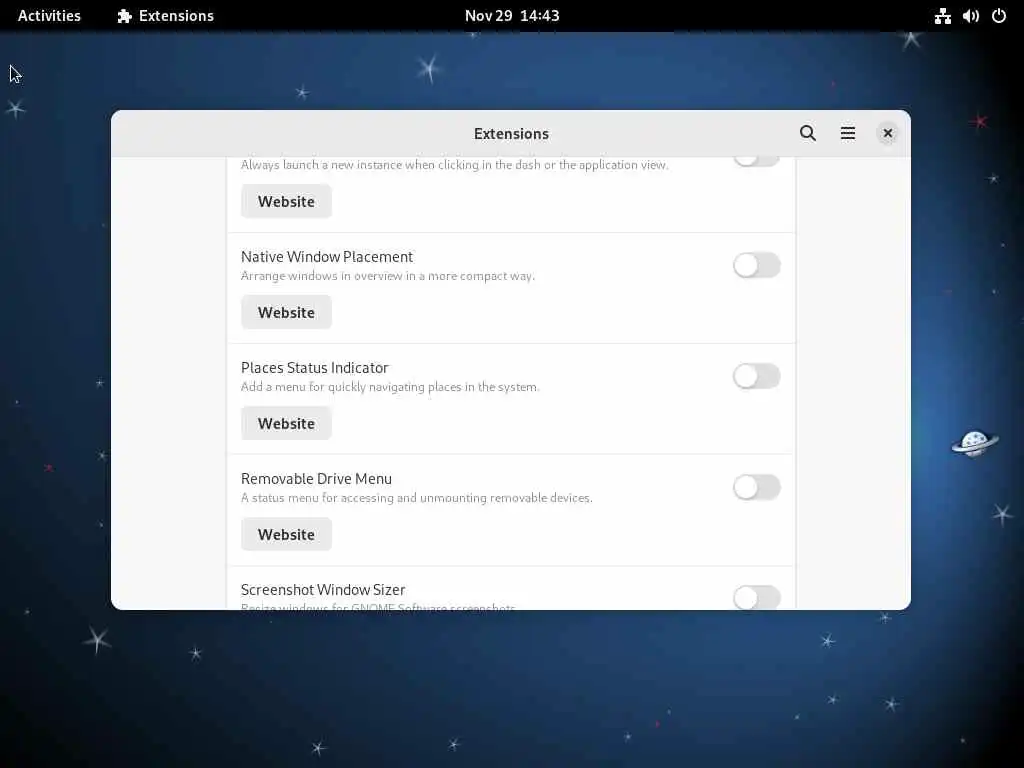The height and width of the screenshot is (768, 1024).
Task: Open search in Extensions header
Action: (x=808, y=133)
